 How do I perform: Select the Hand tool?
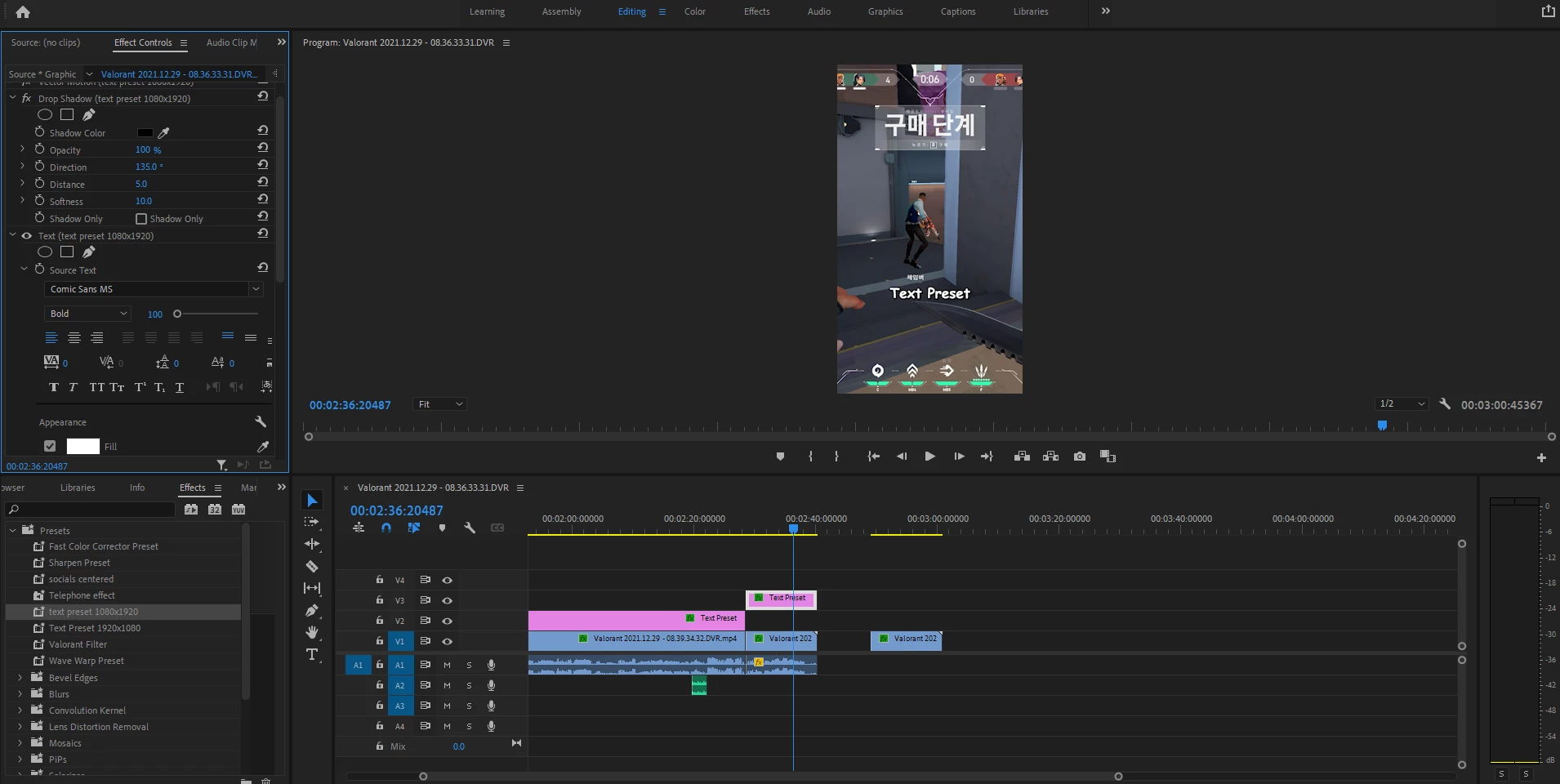[x=312, y=632]
